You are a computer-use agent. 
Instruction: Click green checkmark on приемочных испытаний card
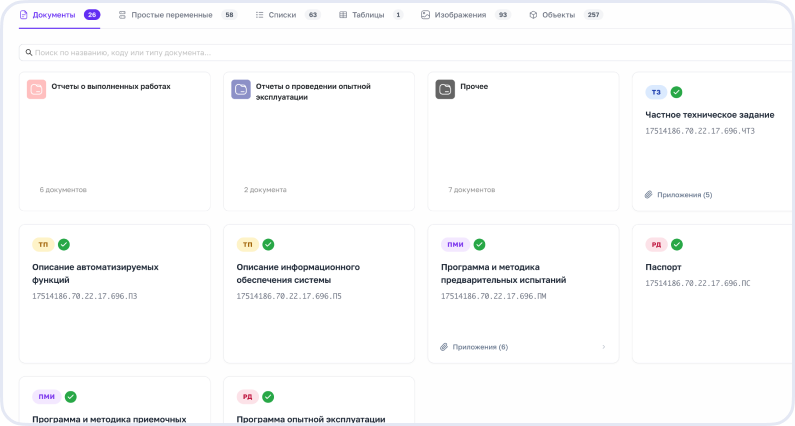[x=70, y=397]
